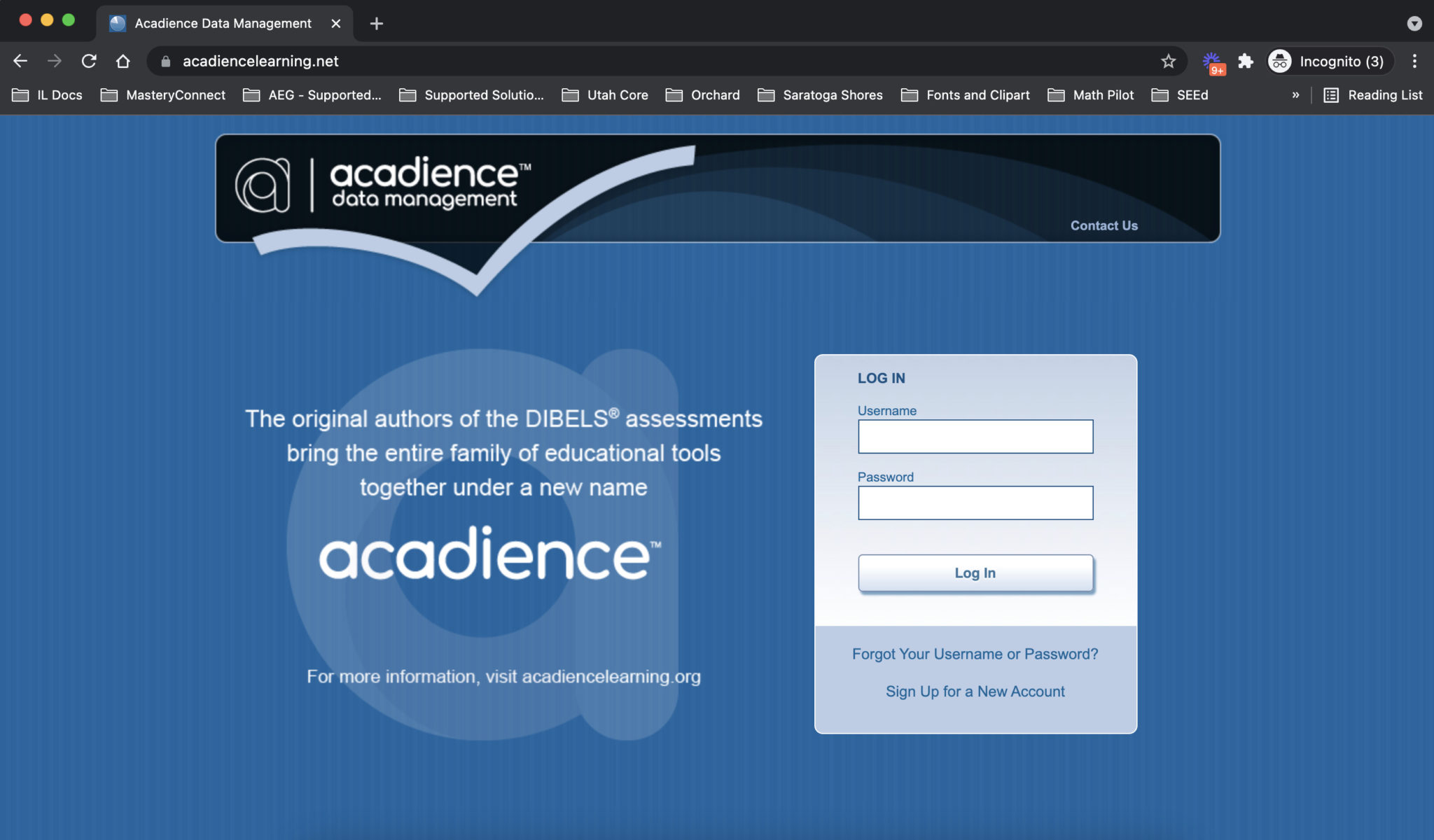This screenshot has width=1434, height=840.
Task: Open the Reading List
Action: [1372, 94]
